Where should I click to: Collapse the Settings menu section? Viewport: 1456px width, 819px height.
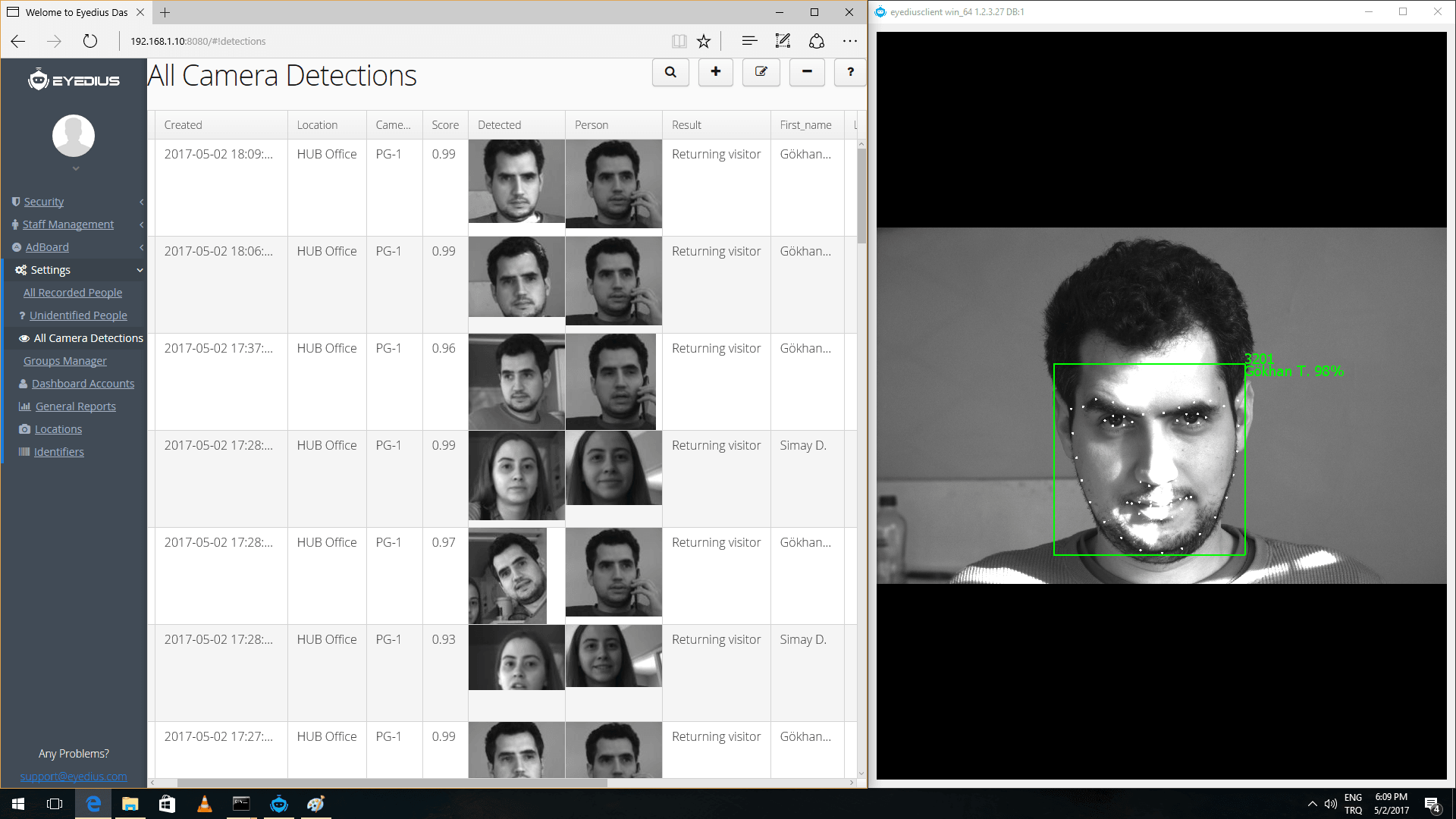[51, 270]
